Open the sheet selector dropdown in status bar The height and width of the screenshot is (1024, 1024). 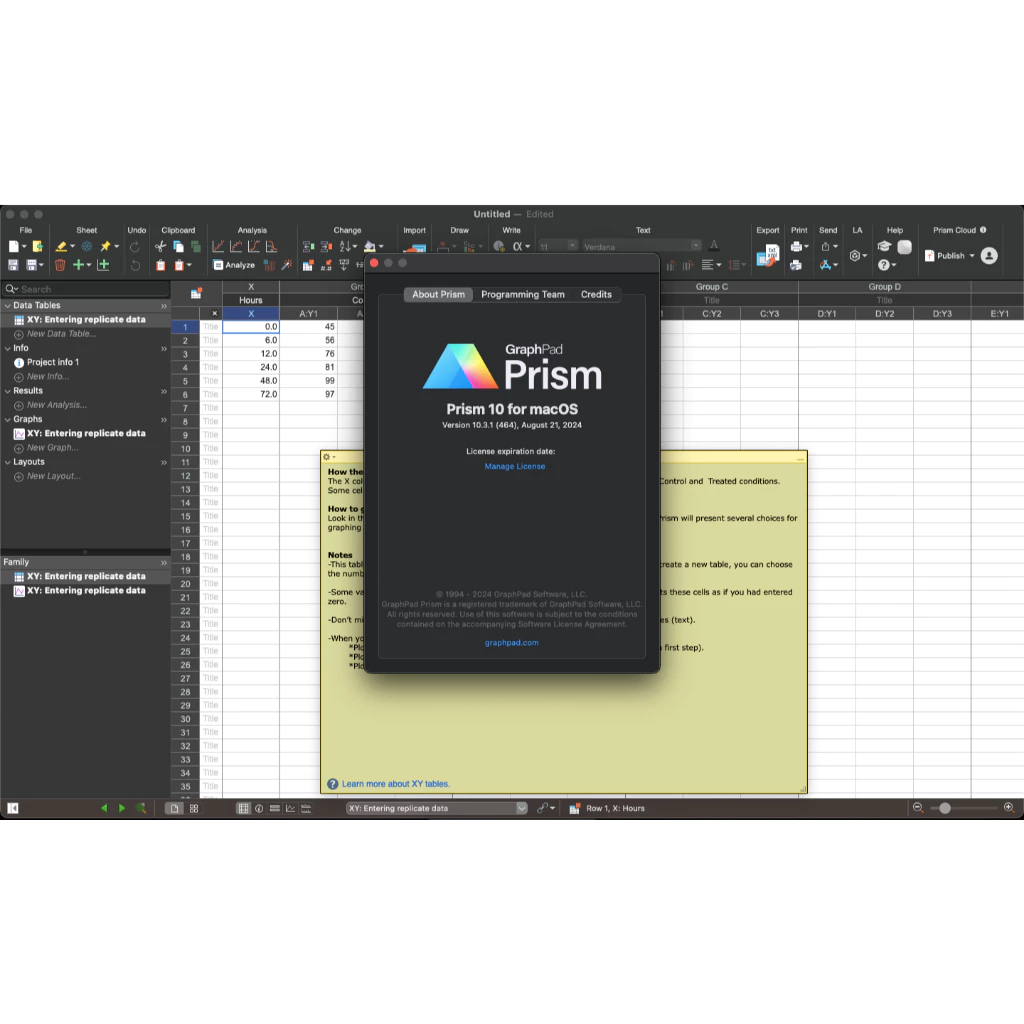tap(521, 808)
